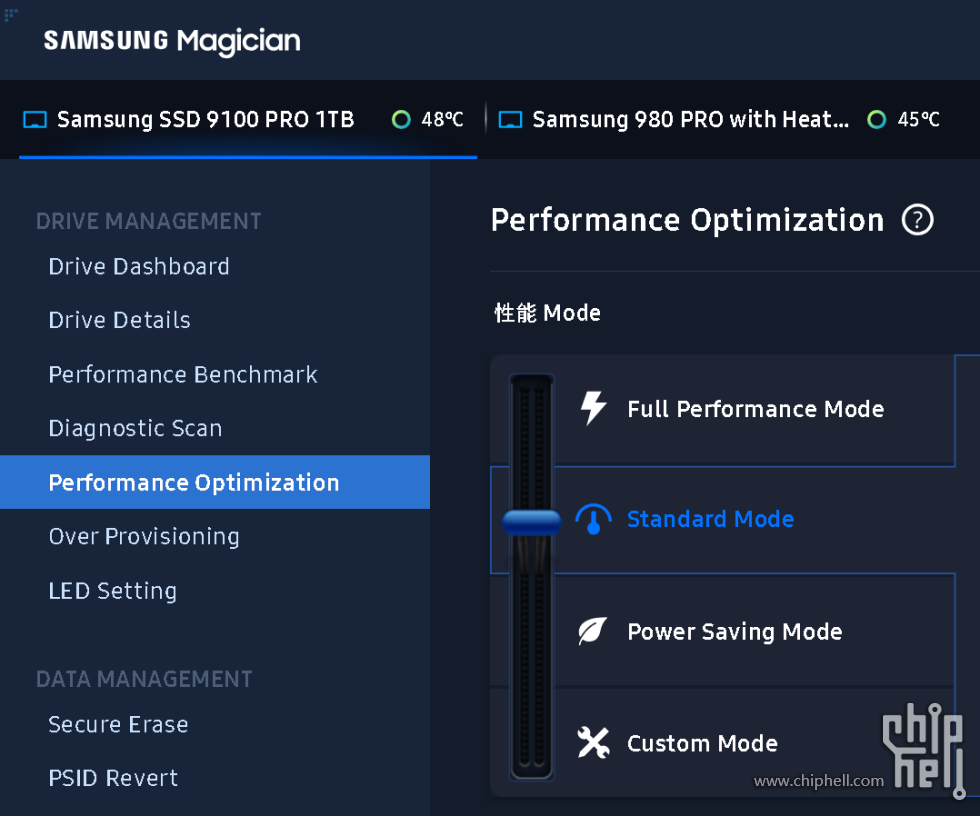
Task: Open Performance Optimization help question mark
Action: [917, 220]
